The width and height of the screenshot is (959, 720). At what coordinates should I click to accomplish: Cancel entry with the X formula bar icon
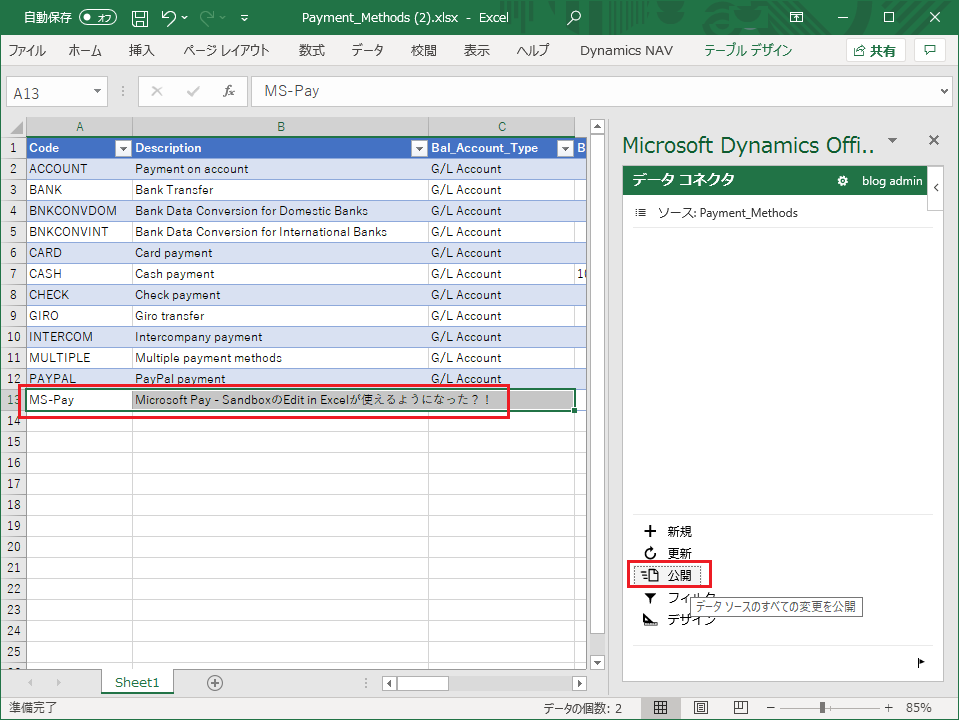(x=157, y=92)
